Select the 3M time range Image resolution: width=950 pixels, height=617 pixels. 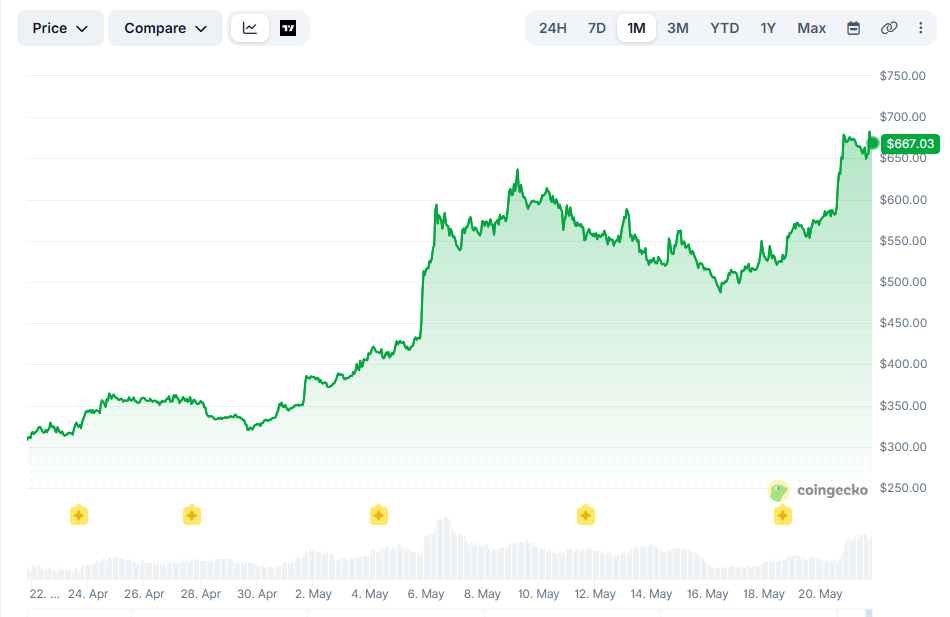(678, 28)
